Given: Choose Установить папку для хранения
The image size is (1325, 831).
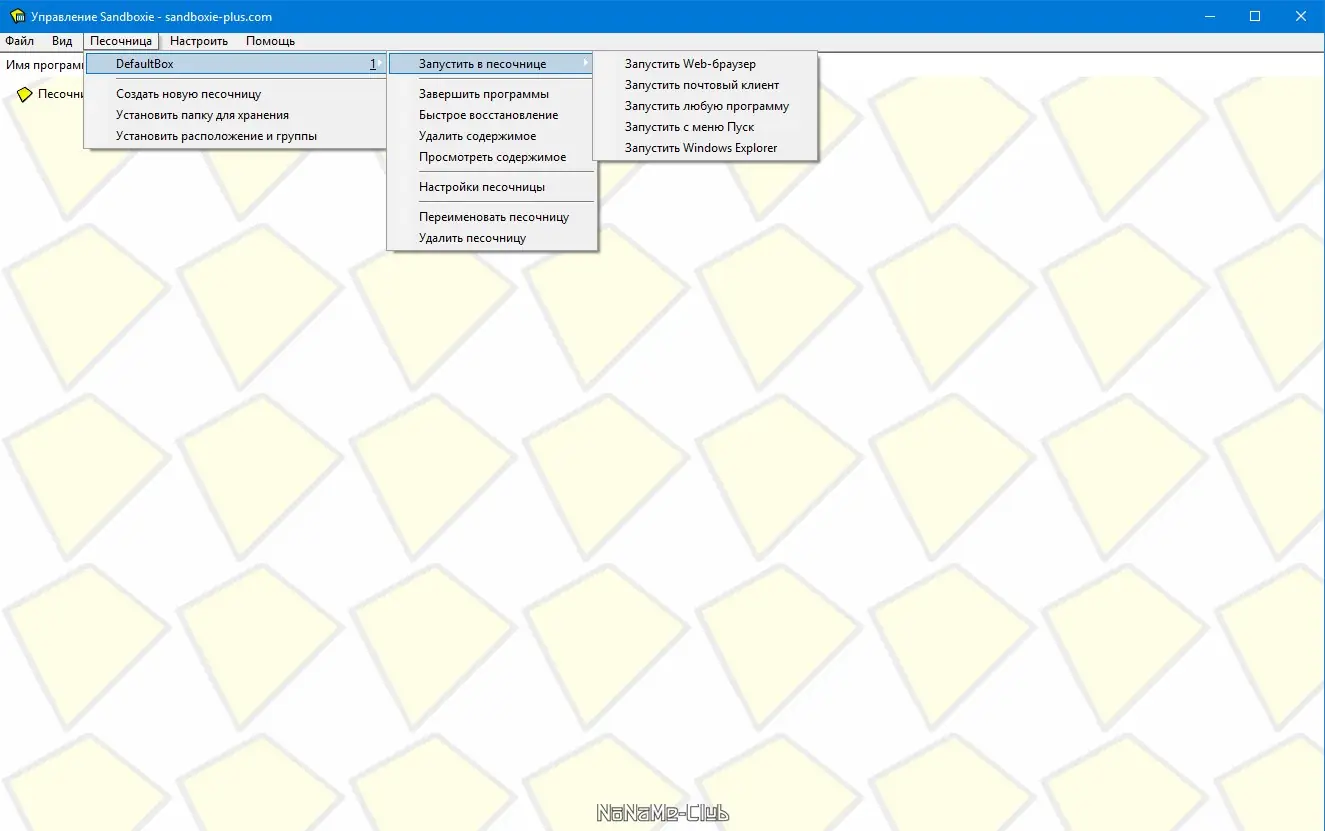Looking at the screenshot, I should (236, 115).
